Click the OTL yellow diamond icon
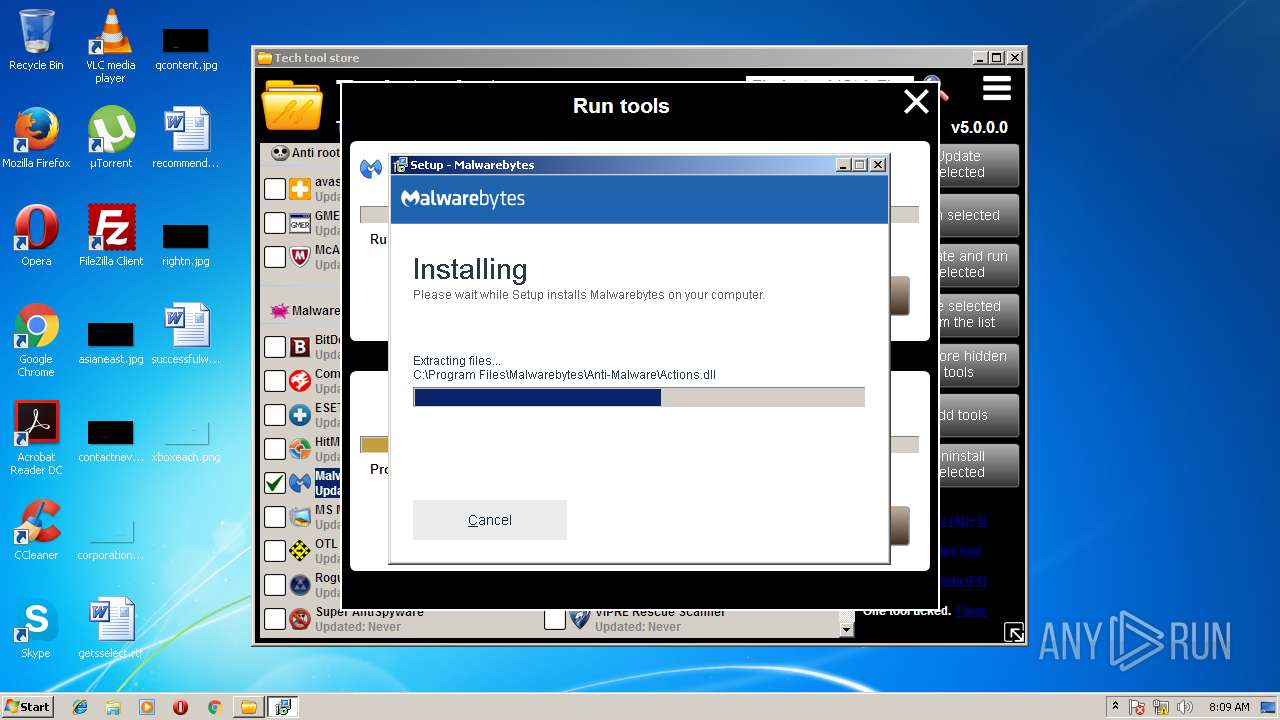Screen dimensions: 1280x720 (300, 551)
